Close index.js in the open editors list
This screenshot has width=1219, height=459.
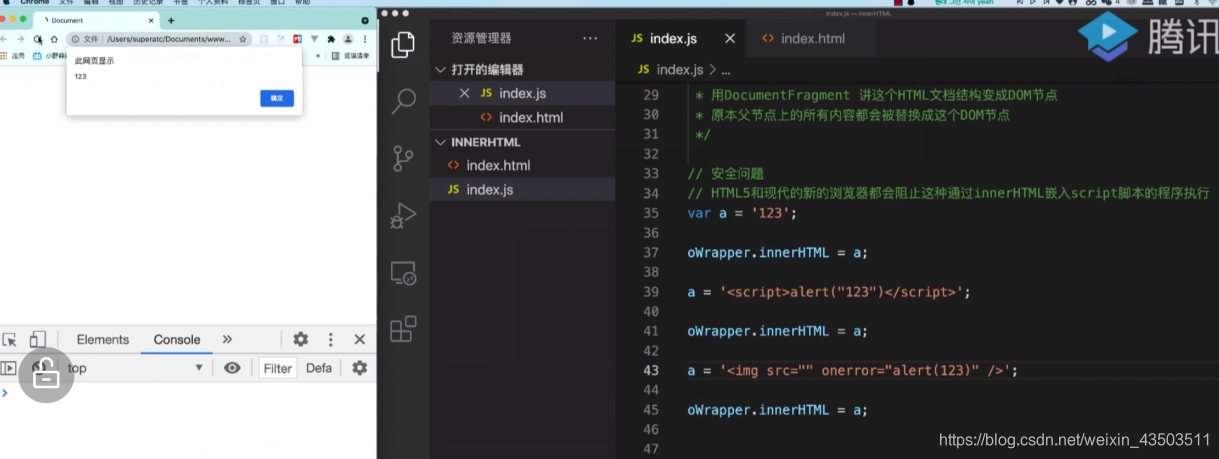[x=464, y=93]
